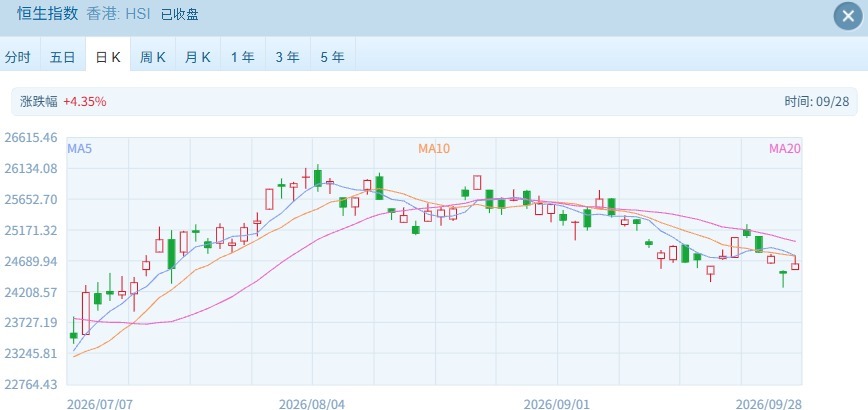Click the 恒生指数 title text
868x410 pixels.
point(48,14)
